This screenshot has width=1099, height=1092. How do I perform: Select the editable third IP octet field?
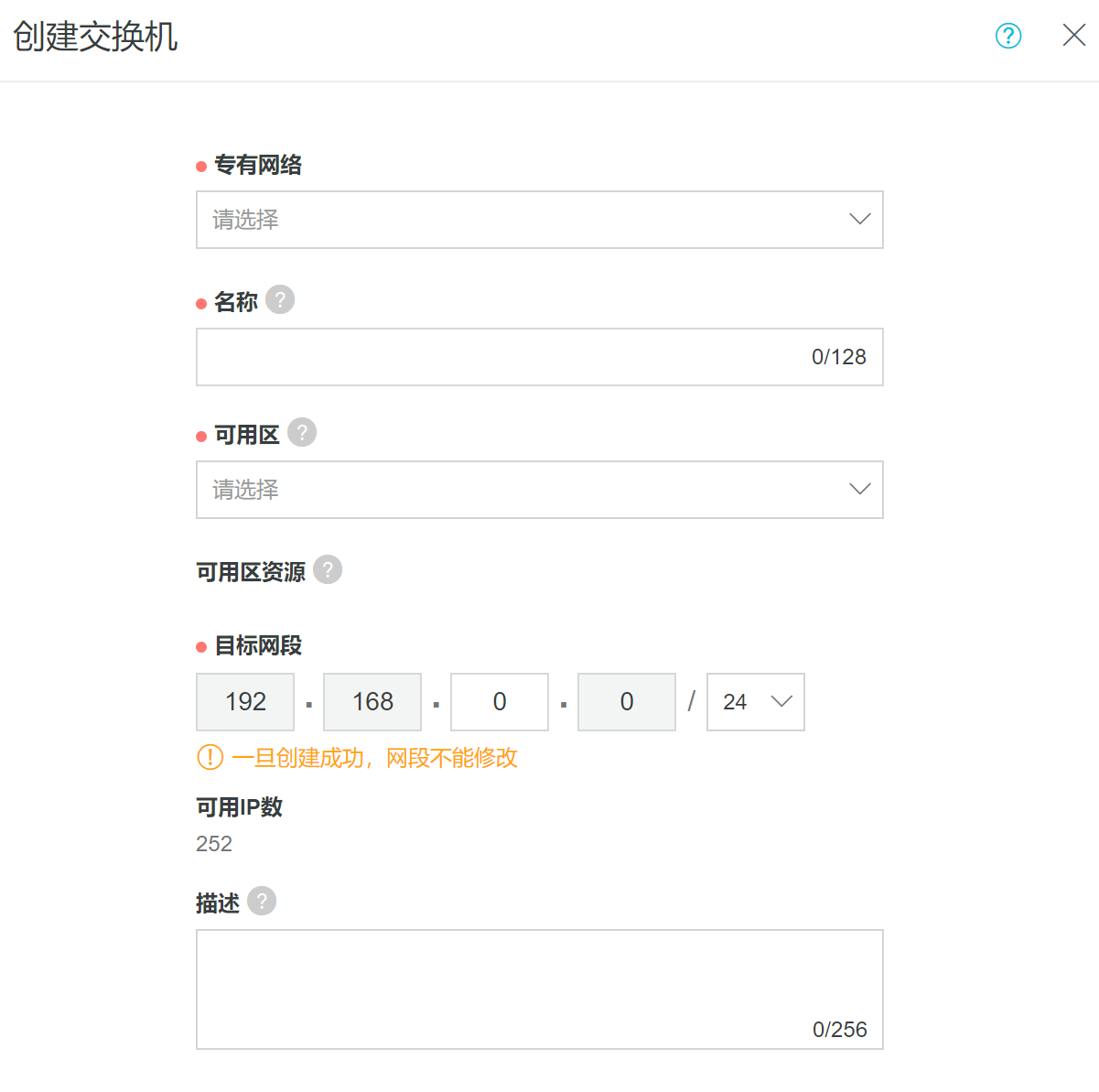500,702
